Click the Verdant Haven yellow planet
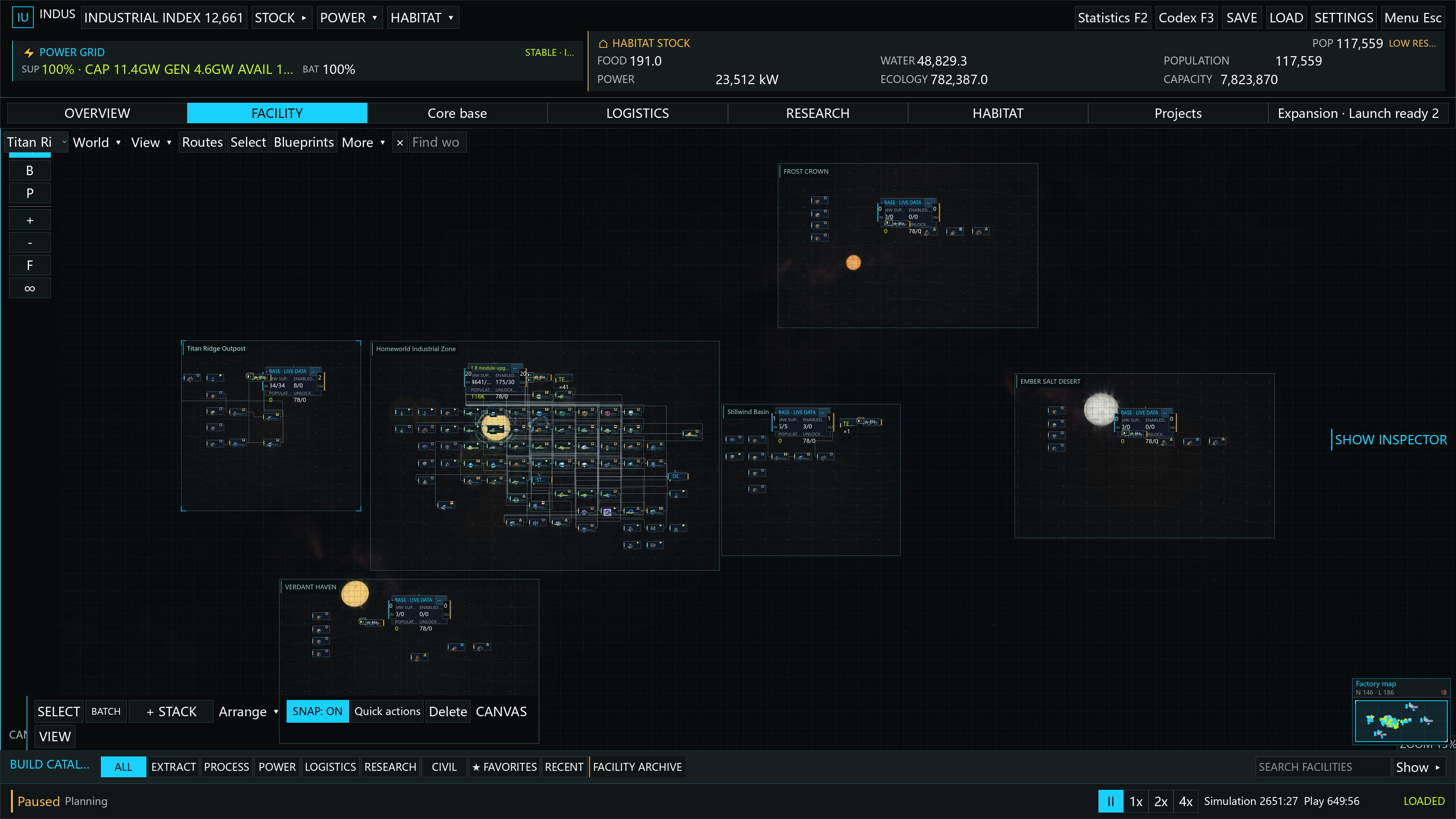 click(355, 593)
